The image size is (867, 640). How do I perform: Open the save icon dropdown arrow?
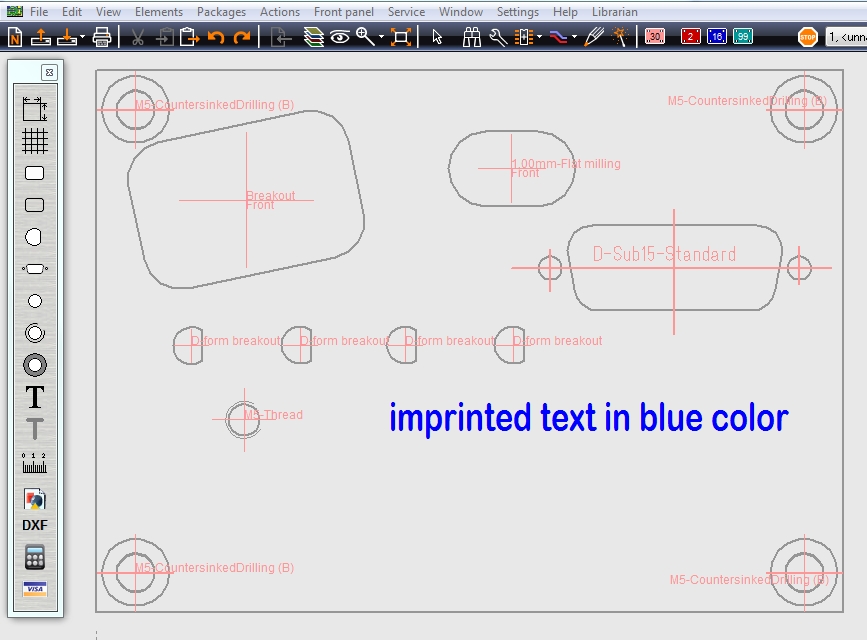click(82, 38)
